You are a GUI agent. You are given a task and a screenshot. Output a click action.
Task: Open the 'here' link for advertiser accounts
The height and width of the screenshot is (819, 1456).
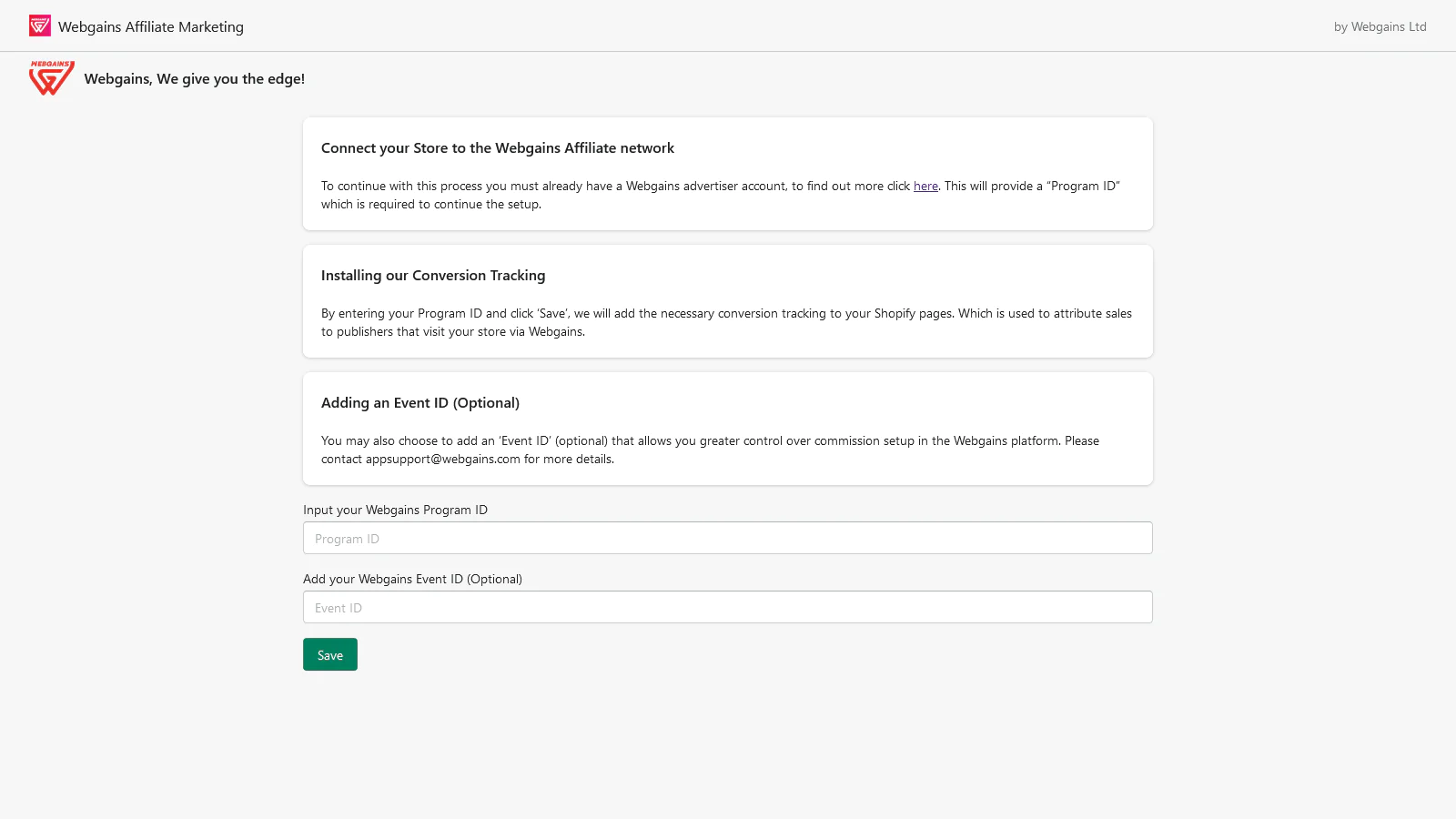(925, 186)
